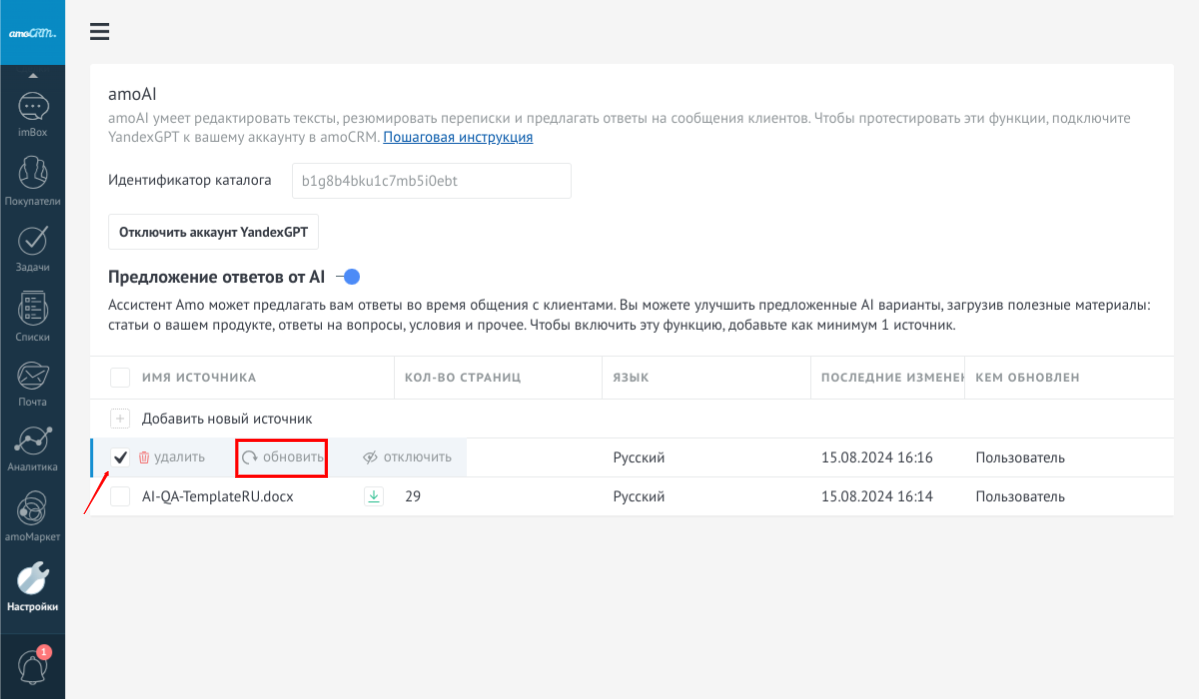Click the обновить action for selected source

pos(283,458)
